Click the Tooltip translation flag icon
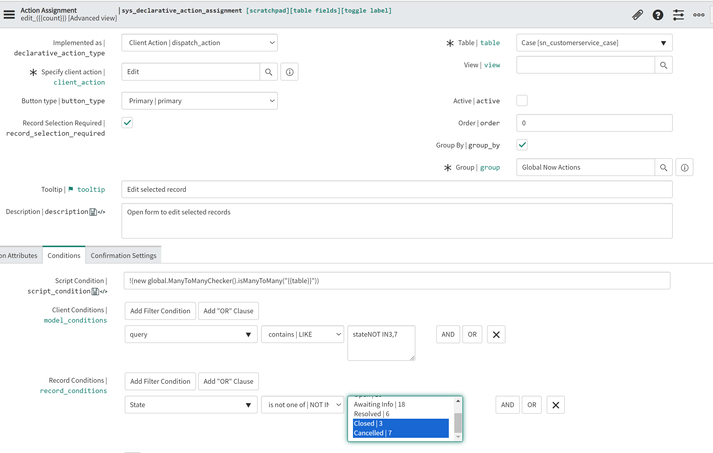713x453 pixels. 71,189
